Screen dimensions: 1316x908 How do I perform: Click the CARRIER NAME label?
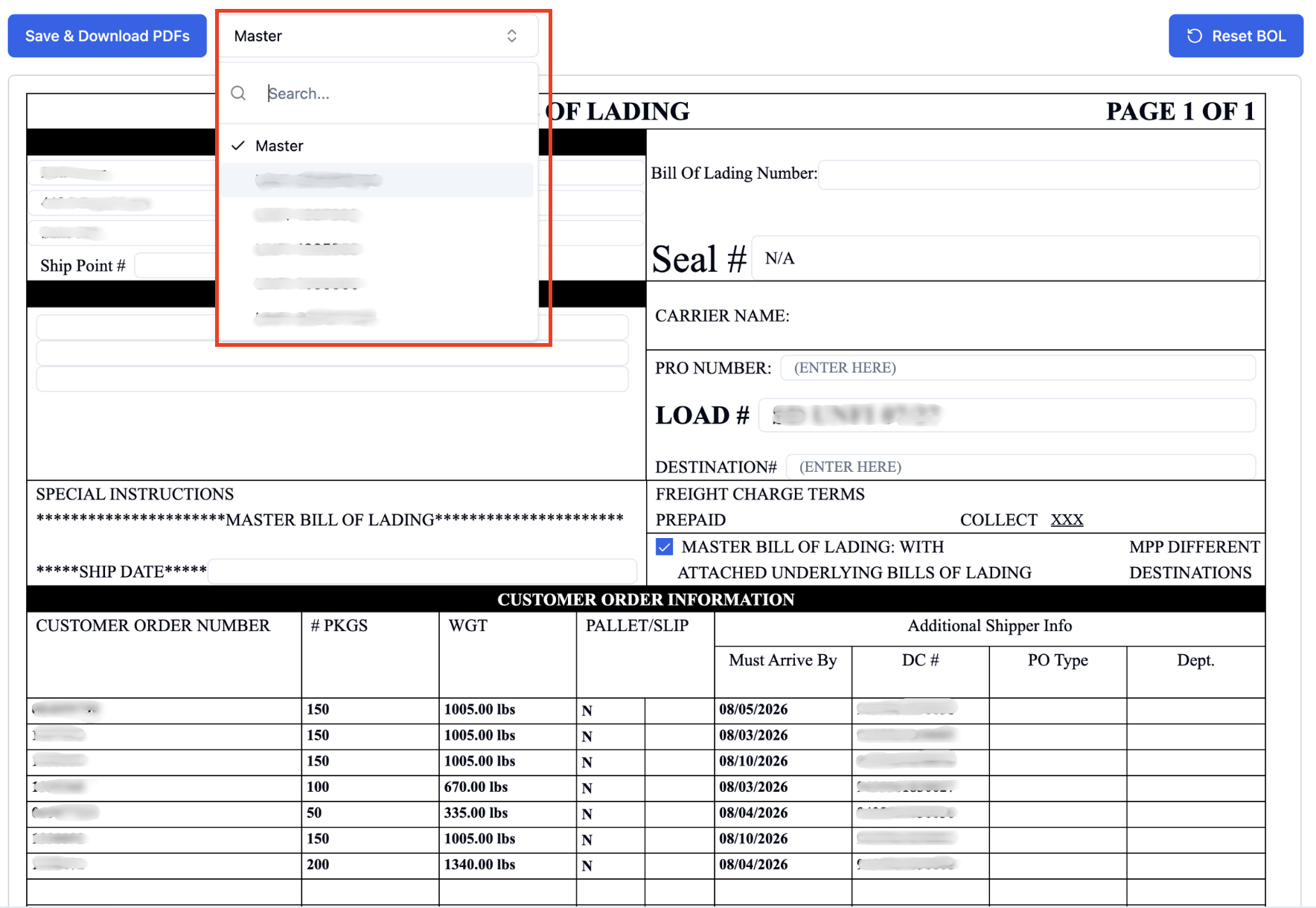pyautogui.click(x=722, y=316)
